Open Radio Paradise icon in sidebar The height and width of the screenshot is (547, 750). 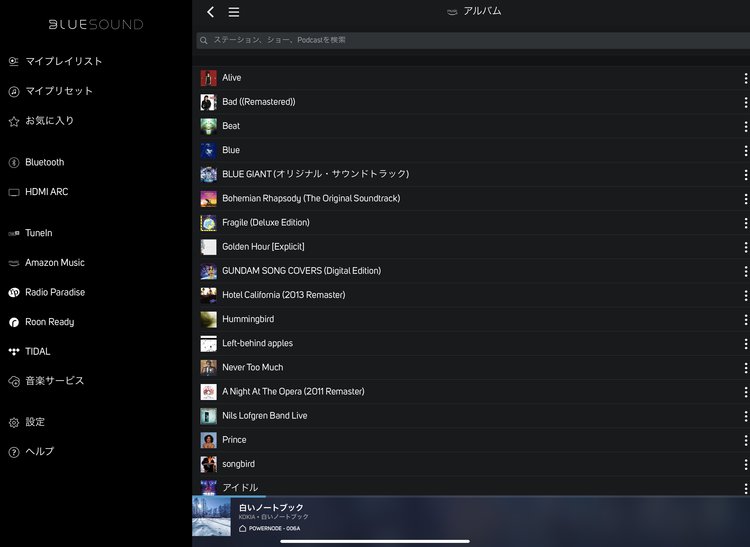(14, 293)
